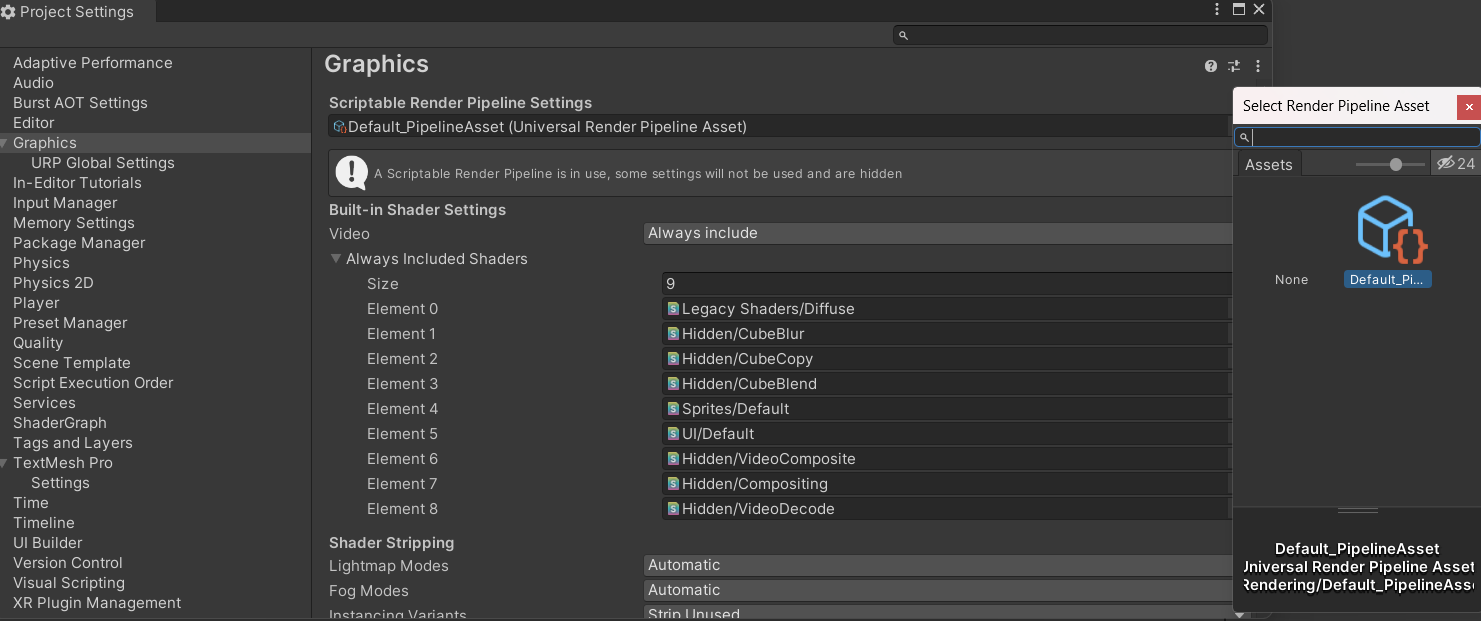Click the Legacy Shaders/Diffuse shader icon
Screen dimensions: 1481x621
tap(673, 308)
